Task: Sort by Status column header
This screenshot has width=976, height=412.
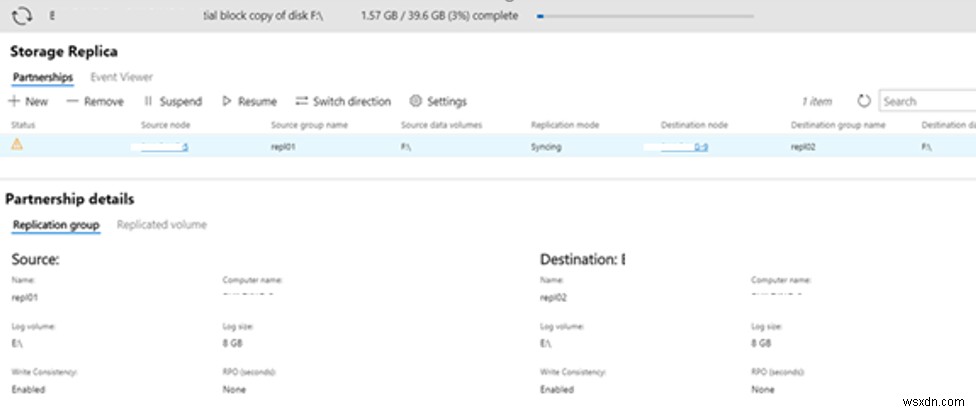Action: tap(23, 125)
